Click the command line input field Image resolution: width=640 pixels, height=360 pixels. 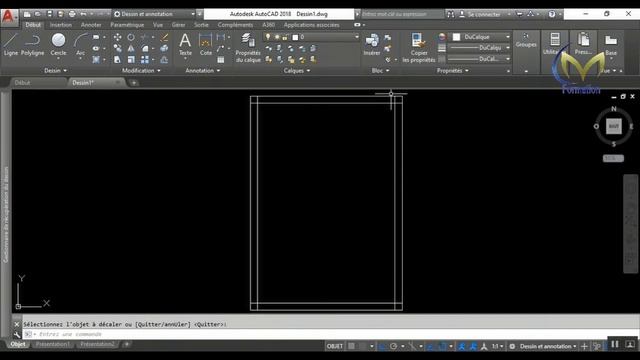click(x=331, y=334)
